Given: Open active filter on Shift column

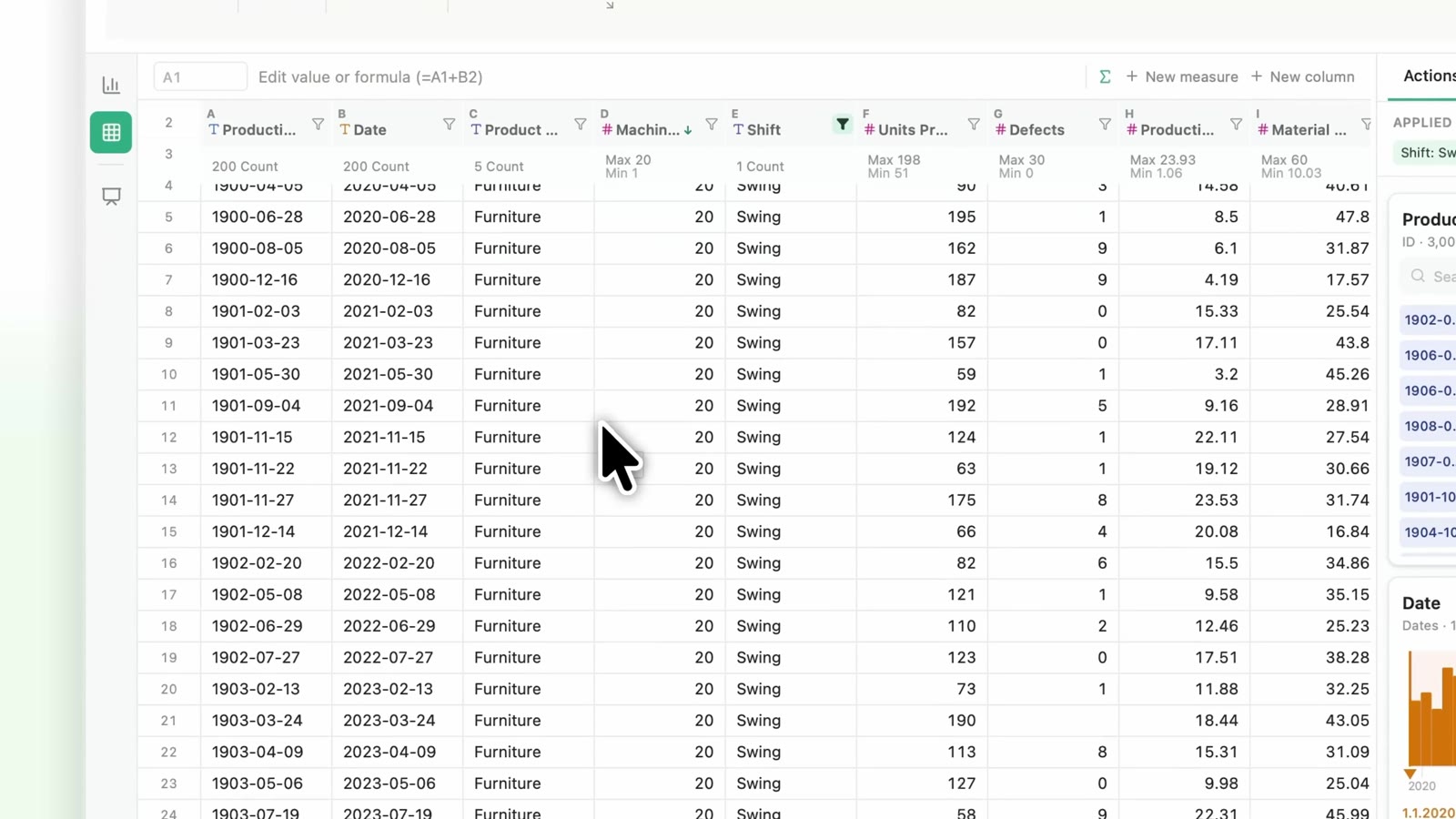Looking at the screenshot, I should tap(843, 124).
